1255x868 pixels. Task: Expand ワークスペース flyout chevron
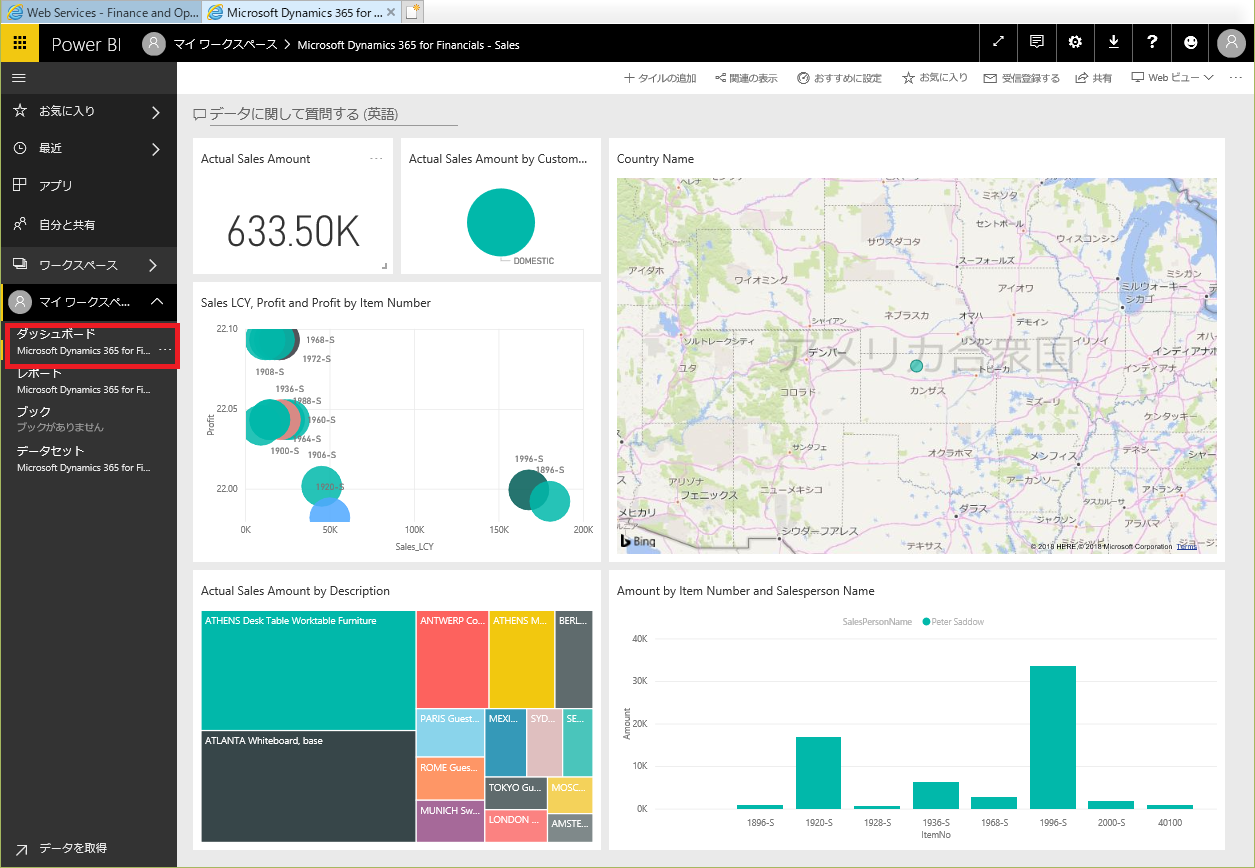153,265
